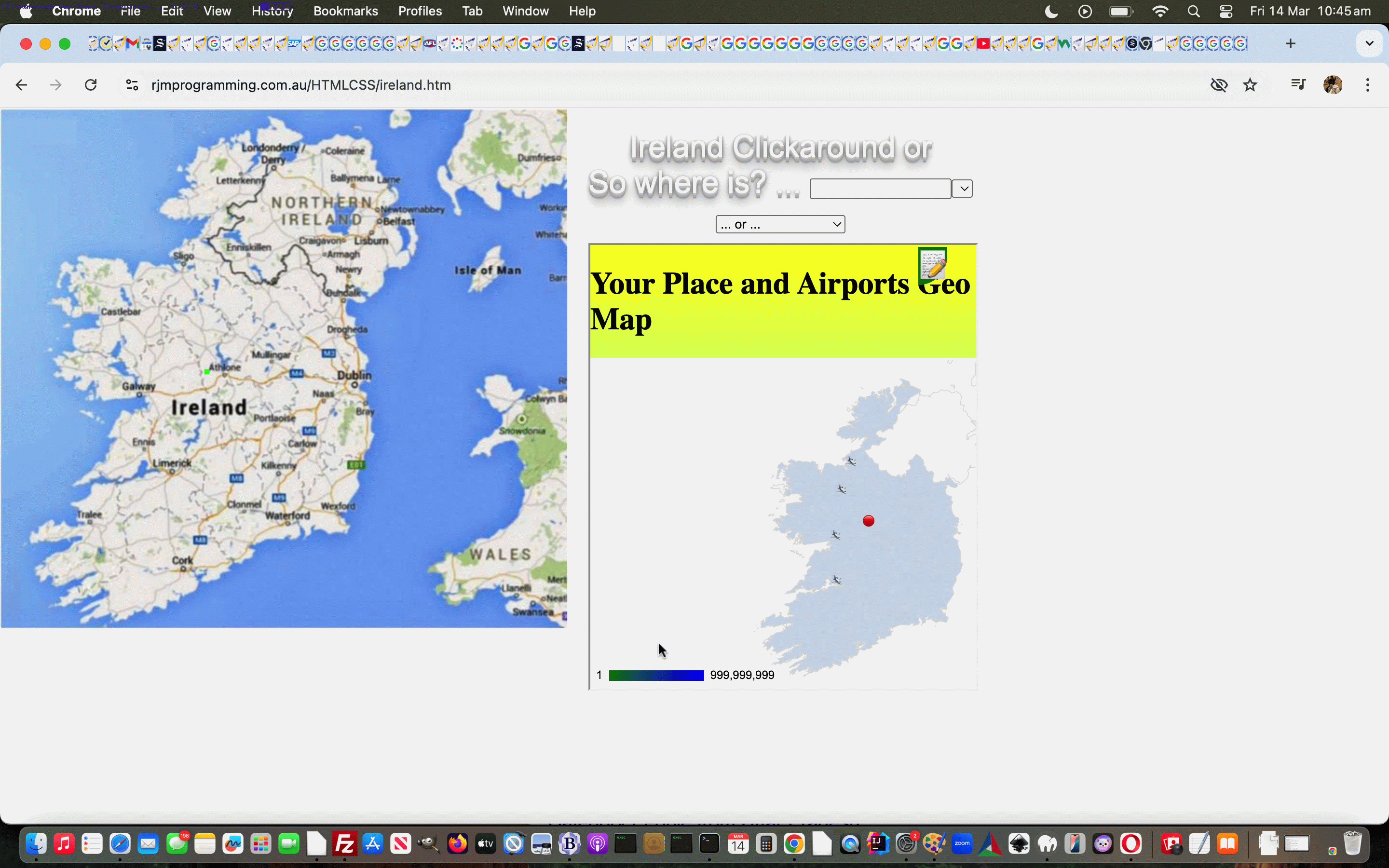The height and width of the screenshot is (868, 1389).
Task: Toggle dark mode icon in macOS menu bar
Action: pyautogui.click(x=1050, y=12)
